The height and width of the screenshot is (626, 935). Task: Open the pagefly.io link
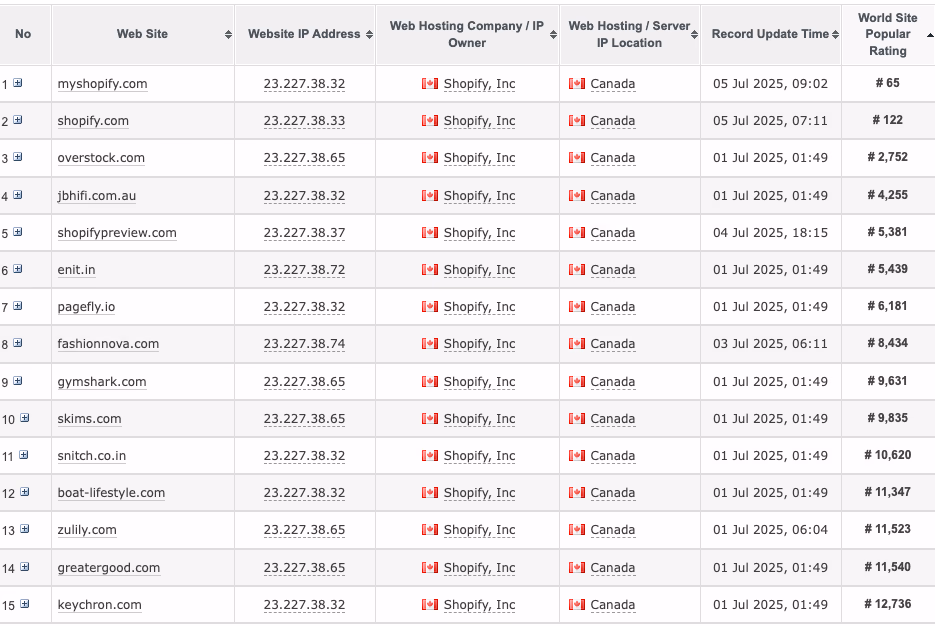pyautogui.click(x=86, y=307)
